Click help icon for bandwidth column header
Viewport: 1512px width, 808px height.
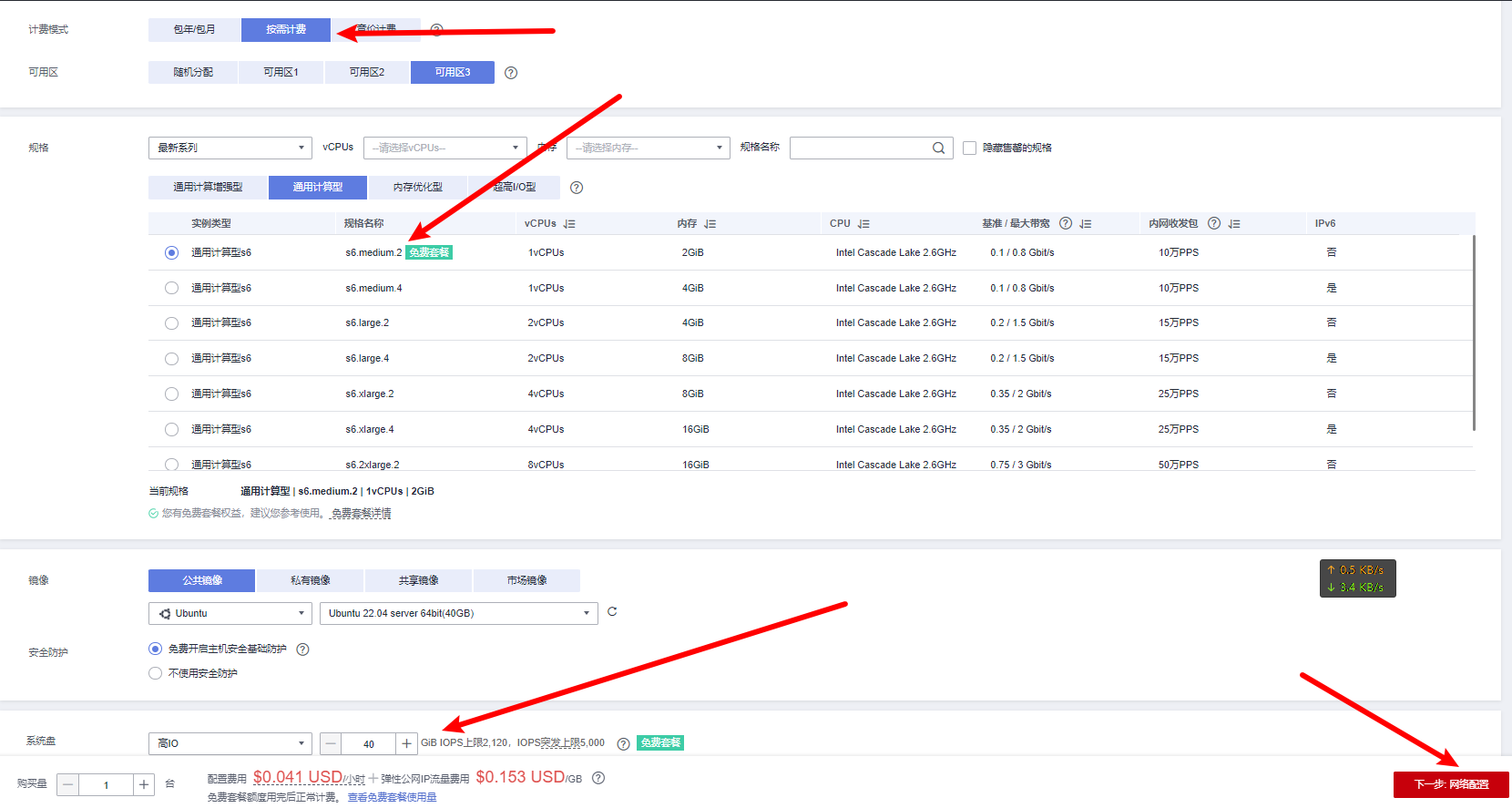tap(1065, 223)
